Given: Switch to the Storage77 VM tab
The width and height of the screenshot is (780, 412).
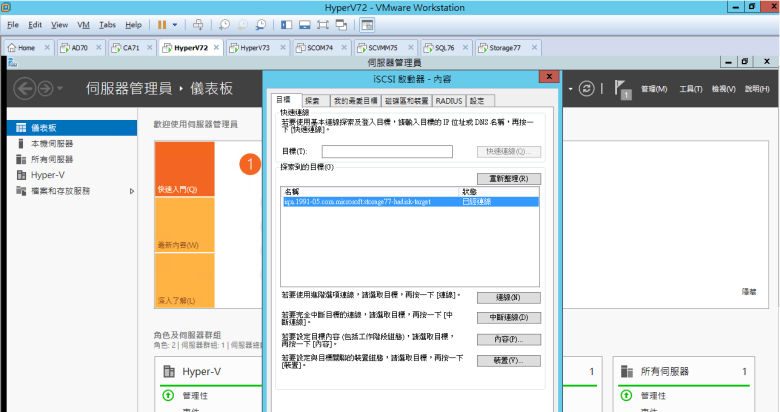Looking at the screenshot, I should point(503,47).
